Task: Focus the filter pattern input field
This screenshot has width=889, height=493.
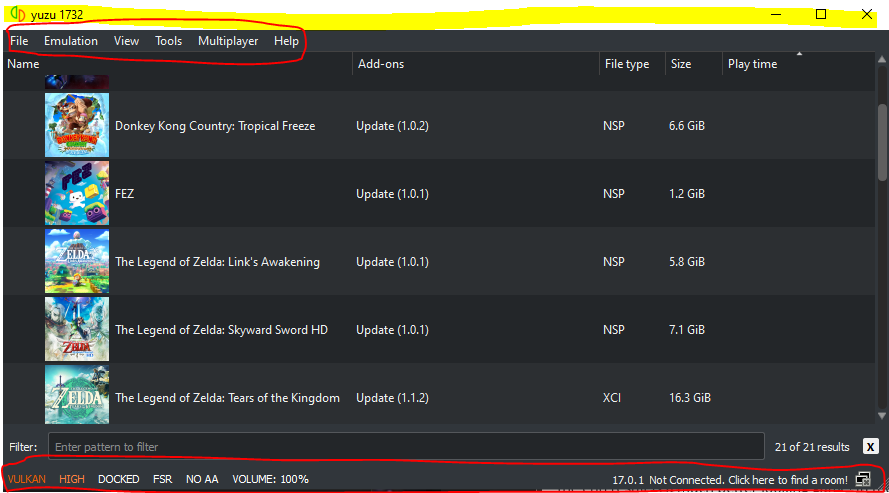Action: coord(406,447)
